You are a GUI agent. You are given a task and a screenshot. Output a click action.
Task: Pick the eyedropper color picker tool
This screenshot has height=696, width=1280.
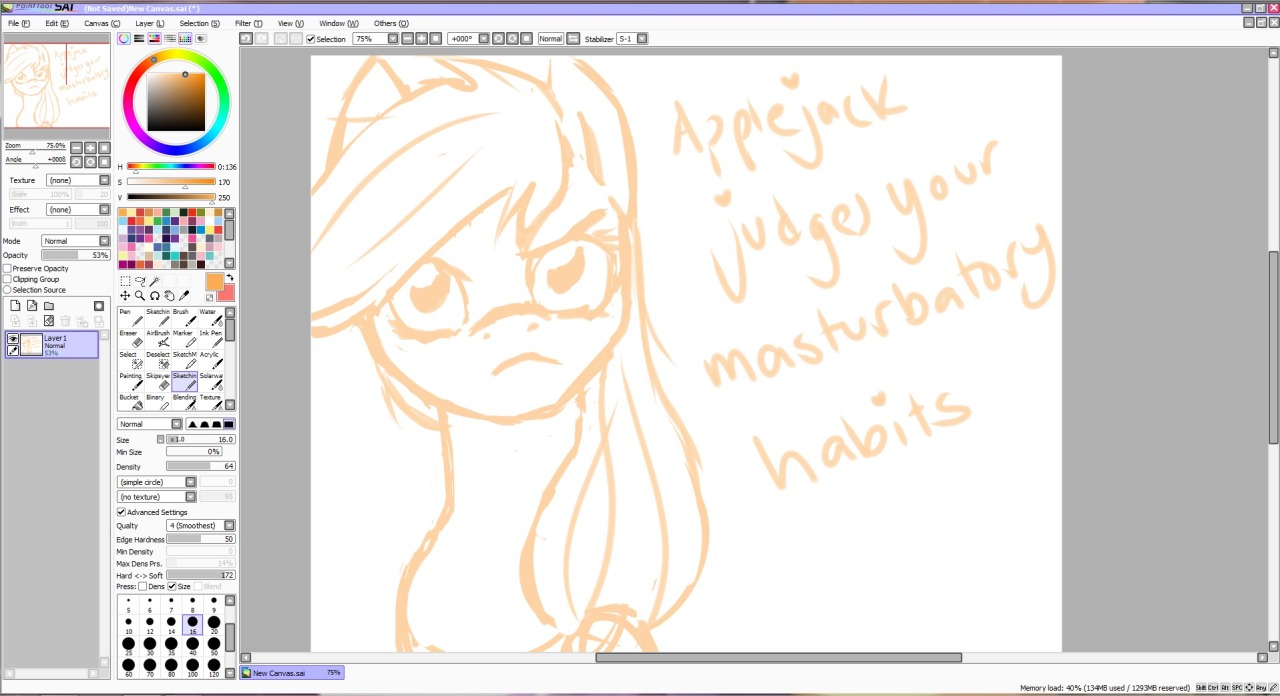pyautogui.click(x=184, y=296)
